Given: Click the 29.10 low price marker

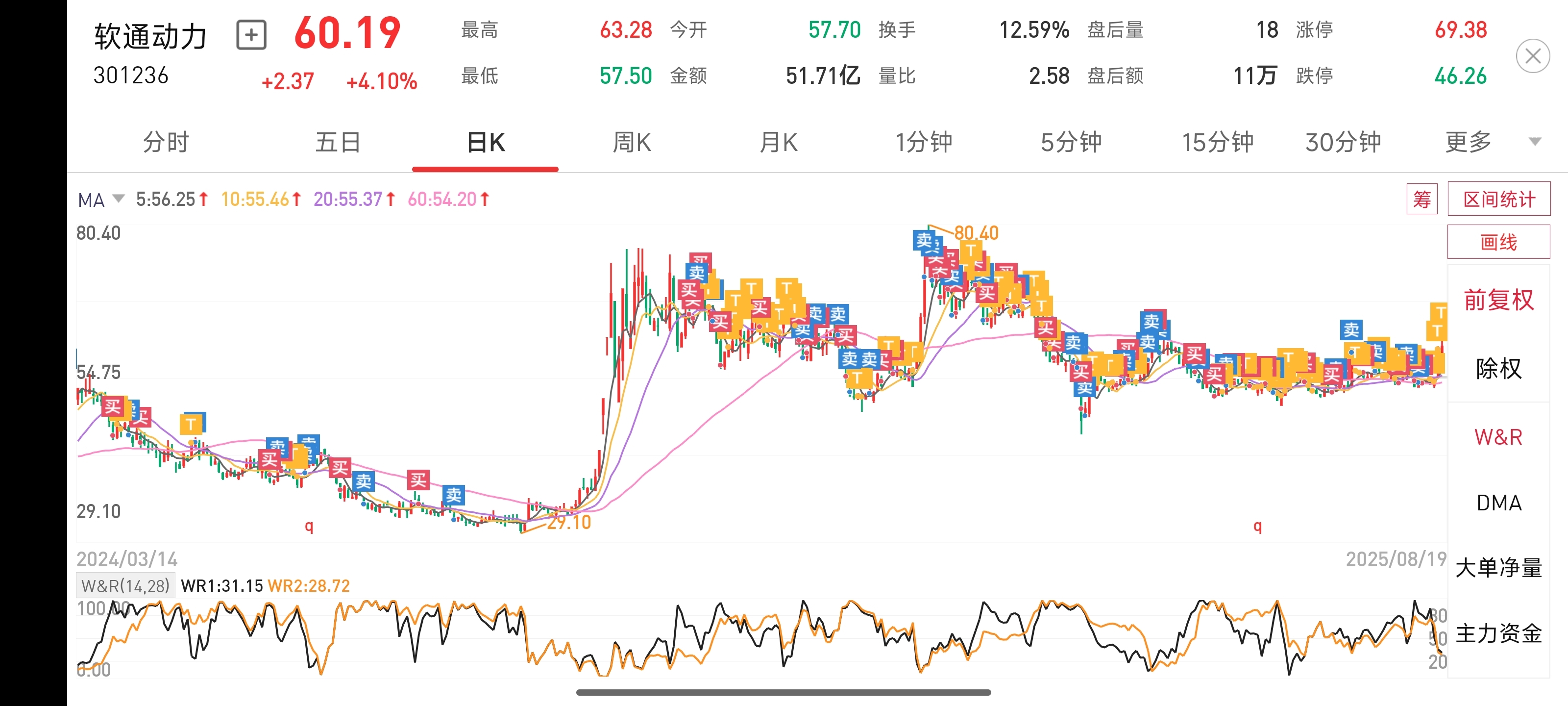Looking at the screenshot, I should click(x=568, y=522).
